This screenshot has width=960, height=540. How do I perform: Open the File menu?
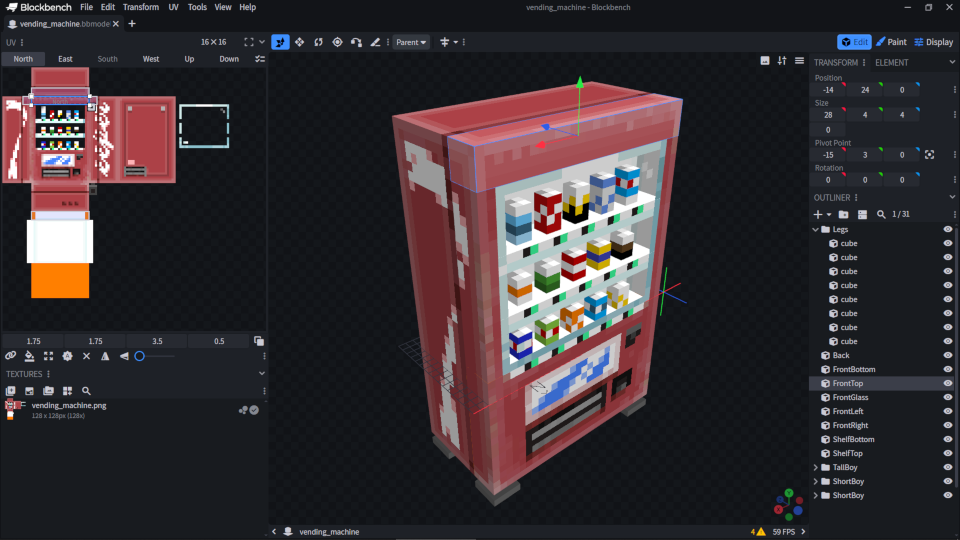coord(86,7)
